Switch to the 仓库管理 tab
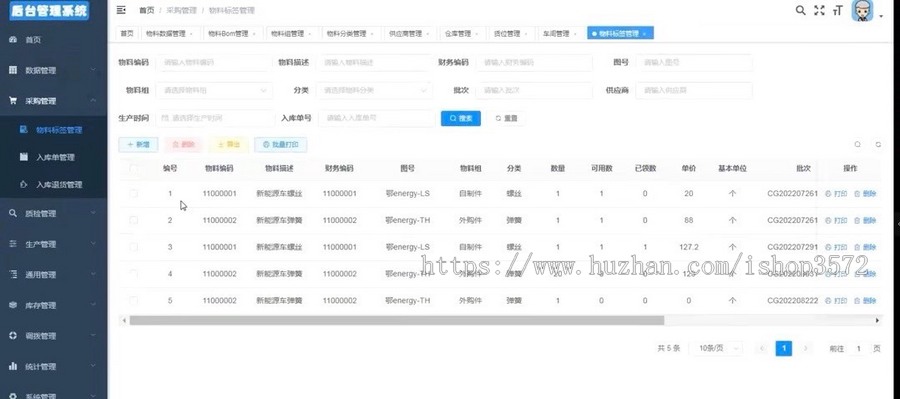The width and height of the screenshot is (900, 399). click(x=461, y=34)
